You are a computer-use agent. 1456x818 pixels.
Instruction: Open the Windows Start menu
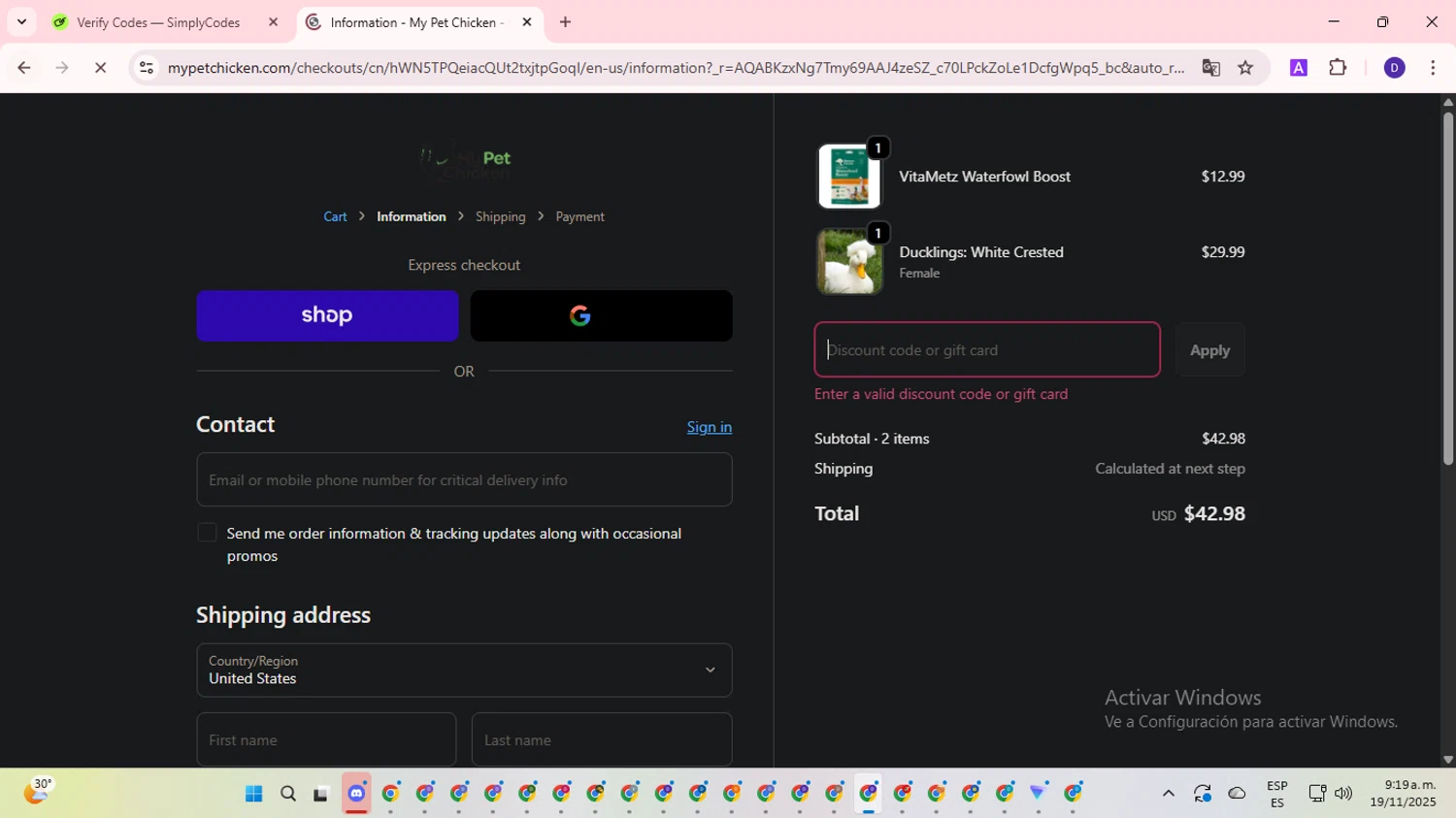253,794
